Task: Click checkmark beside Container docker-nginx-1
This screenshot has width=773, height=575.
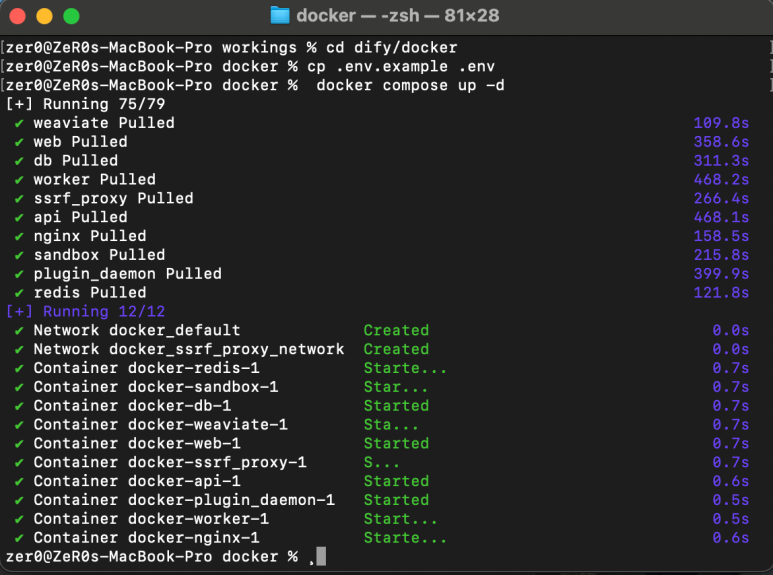Action: (x=19, y=538)
